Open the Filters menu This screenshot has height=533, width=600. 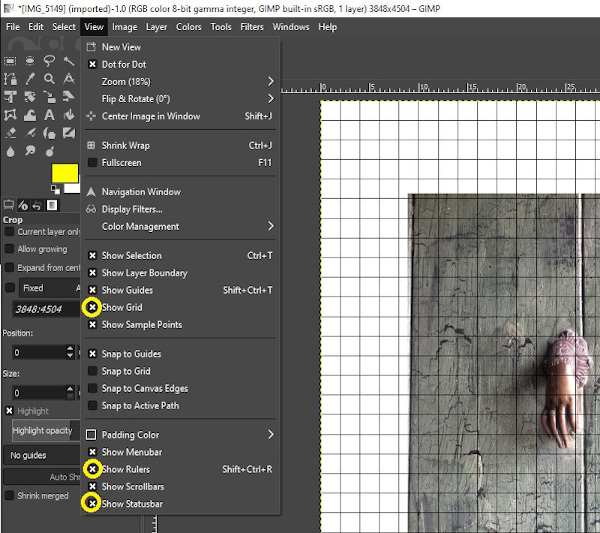point(252,27)
